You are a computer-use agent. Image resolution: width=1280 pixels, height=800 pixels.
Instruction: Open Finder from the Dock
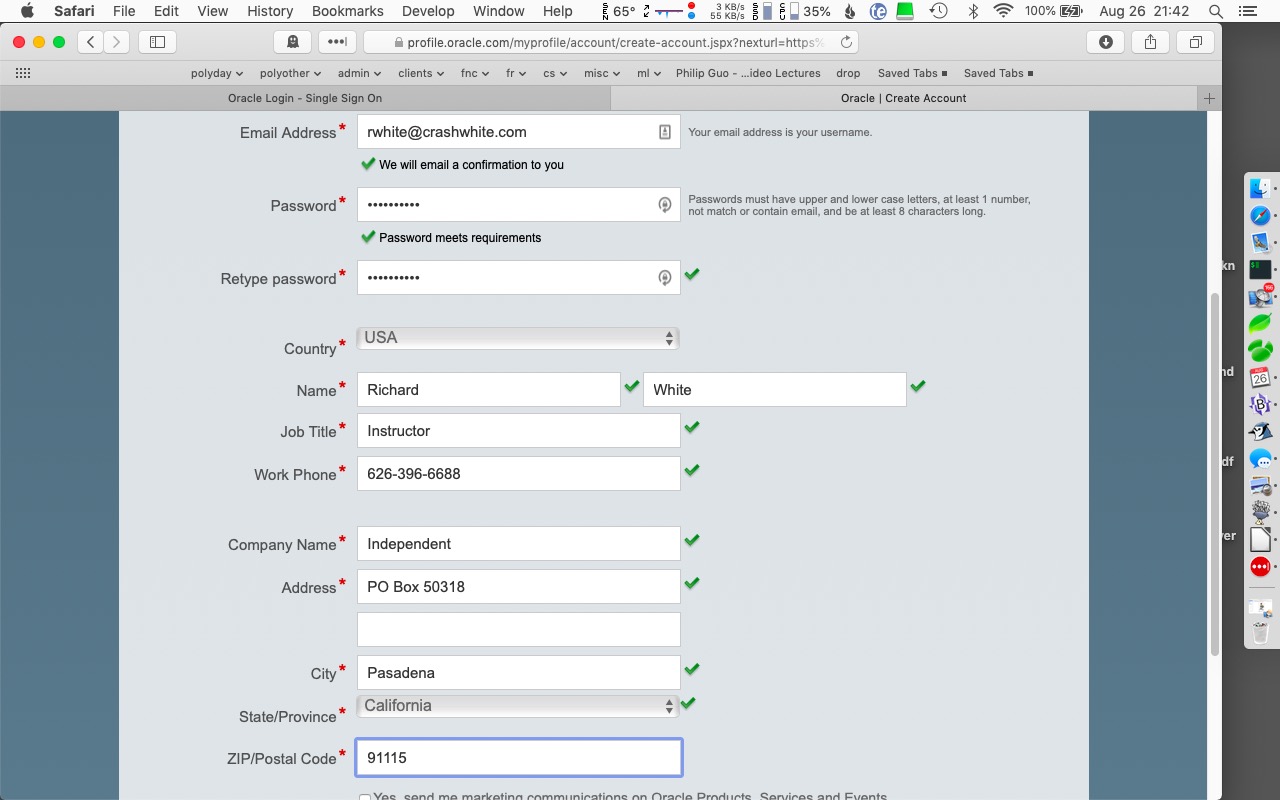[1260, 188]
